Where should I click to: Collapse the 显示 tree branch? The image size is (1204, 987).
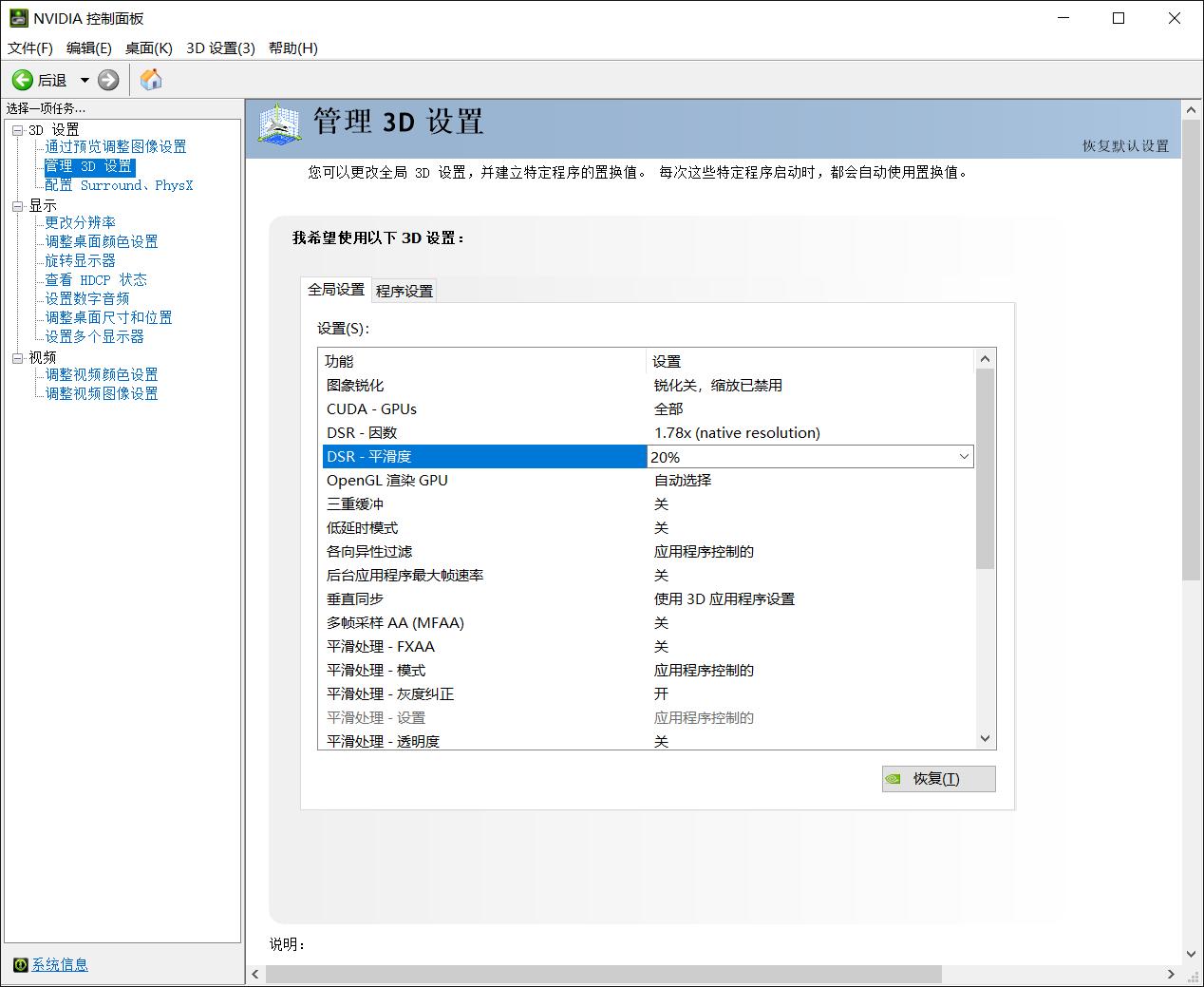pyautogui.click(x=18, y=204)
